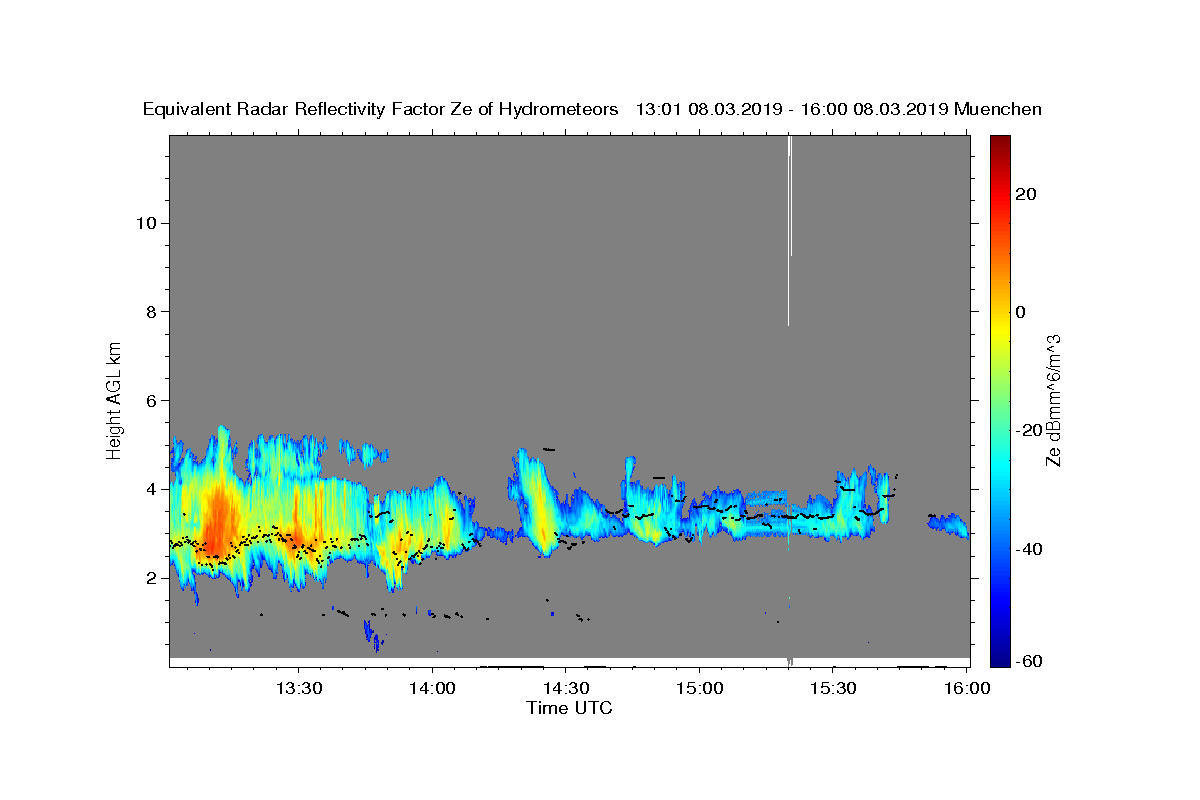1200x800 pixels.
Task: Click the 14:30 time axis label
Action: click(565, 689)
